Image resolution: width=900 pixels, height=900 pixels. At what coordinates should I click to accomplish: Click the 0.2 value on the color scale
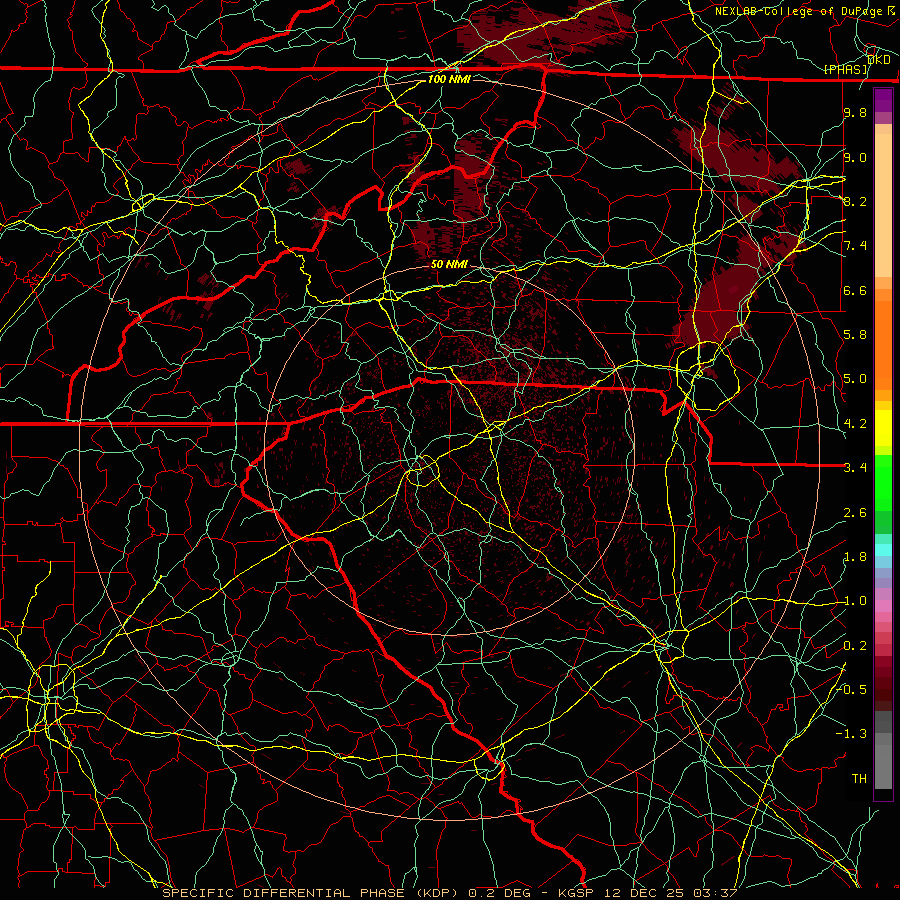tap(855, 646)
